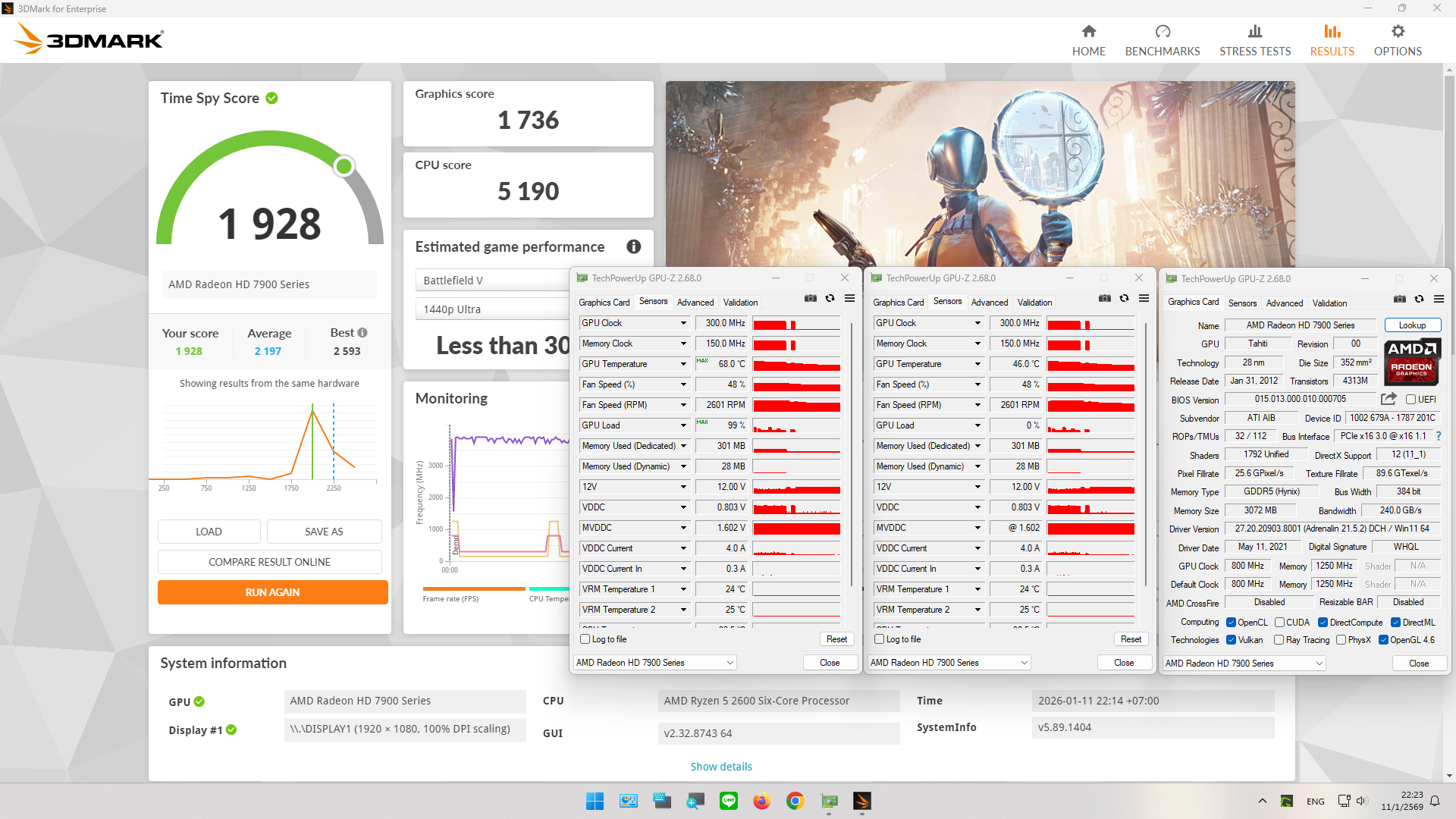
Task: Expand GPU Temperature sensor dropdown in first GPU-Z
Action: click(x=682, y=364)
